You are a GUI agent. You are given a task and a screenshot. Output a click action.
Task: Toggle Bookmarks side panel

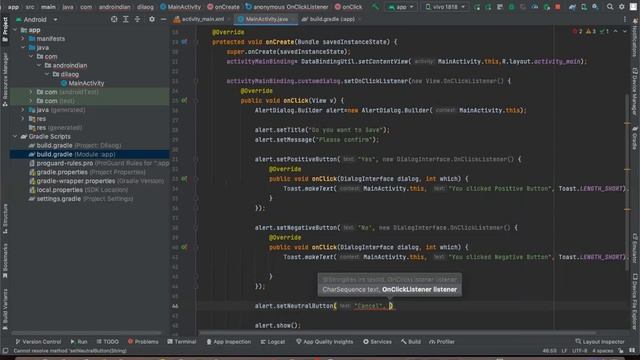[5, 260]
